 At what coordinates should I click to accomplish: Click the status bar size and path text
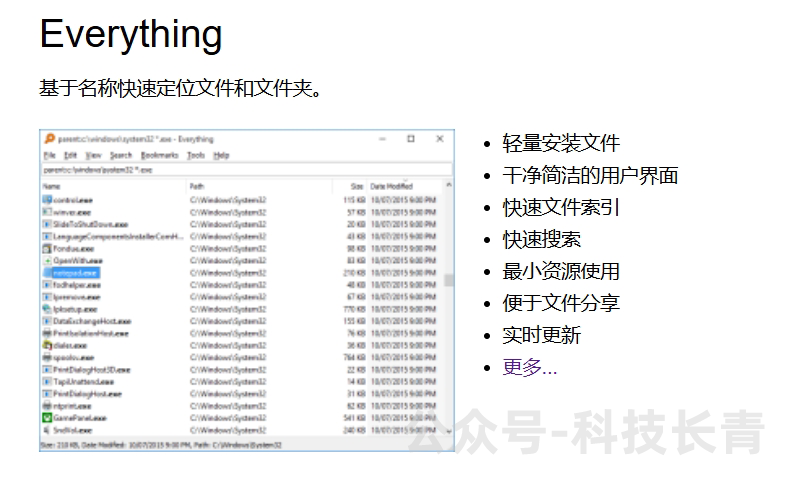(161, 445)
